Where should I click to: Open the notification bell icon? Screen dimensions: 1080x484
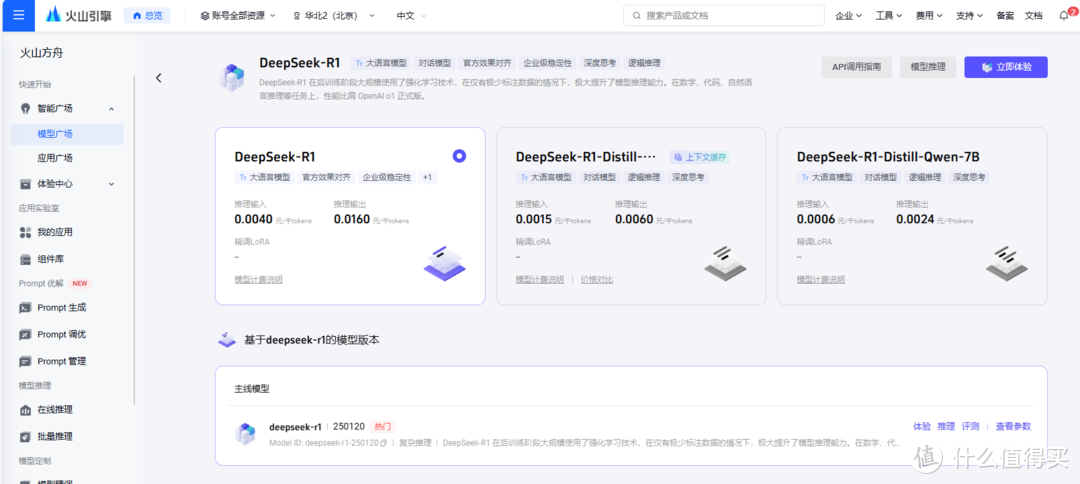1064,15
